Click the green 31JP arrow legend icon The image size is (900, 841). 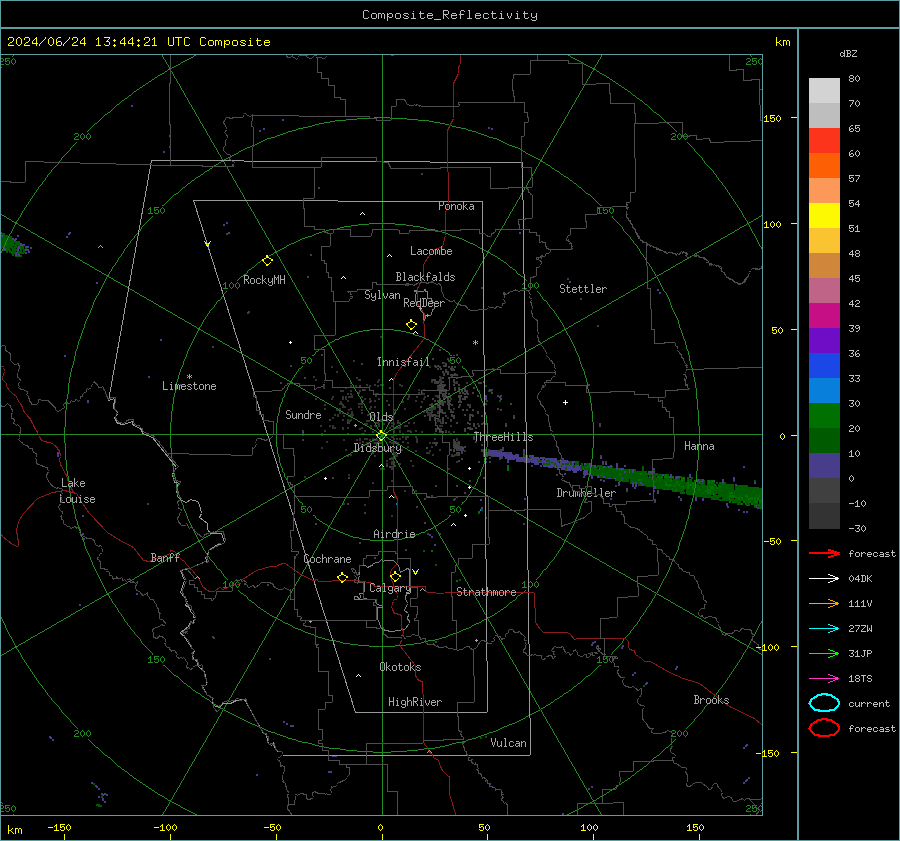[x=824, y=653]
